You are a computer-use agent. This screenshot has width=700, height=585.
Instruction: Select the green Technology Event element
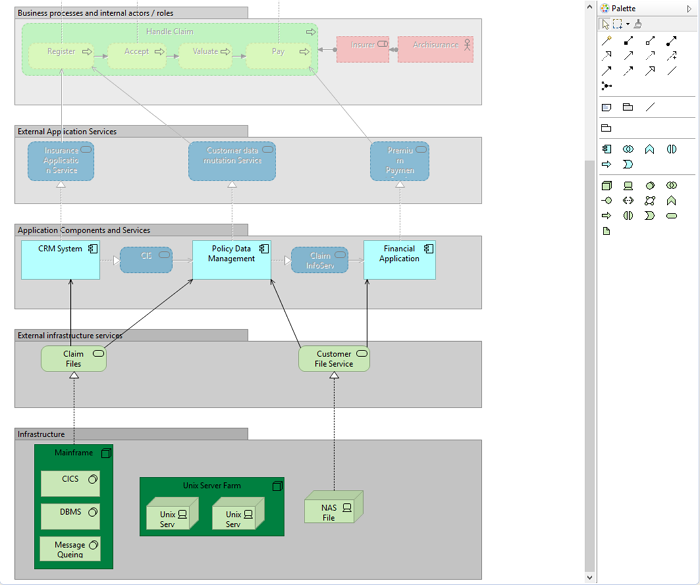click(650, 216)
